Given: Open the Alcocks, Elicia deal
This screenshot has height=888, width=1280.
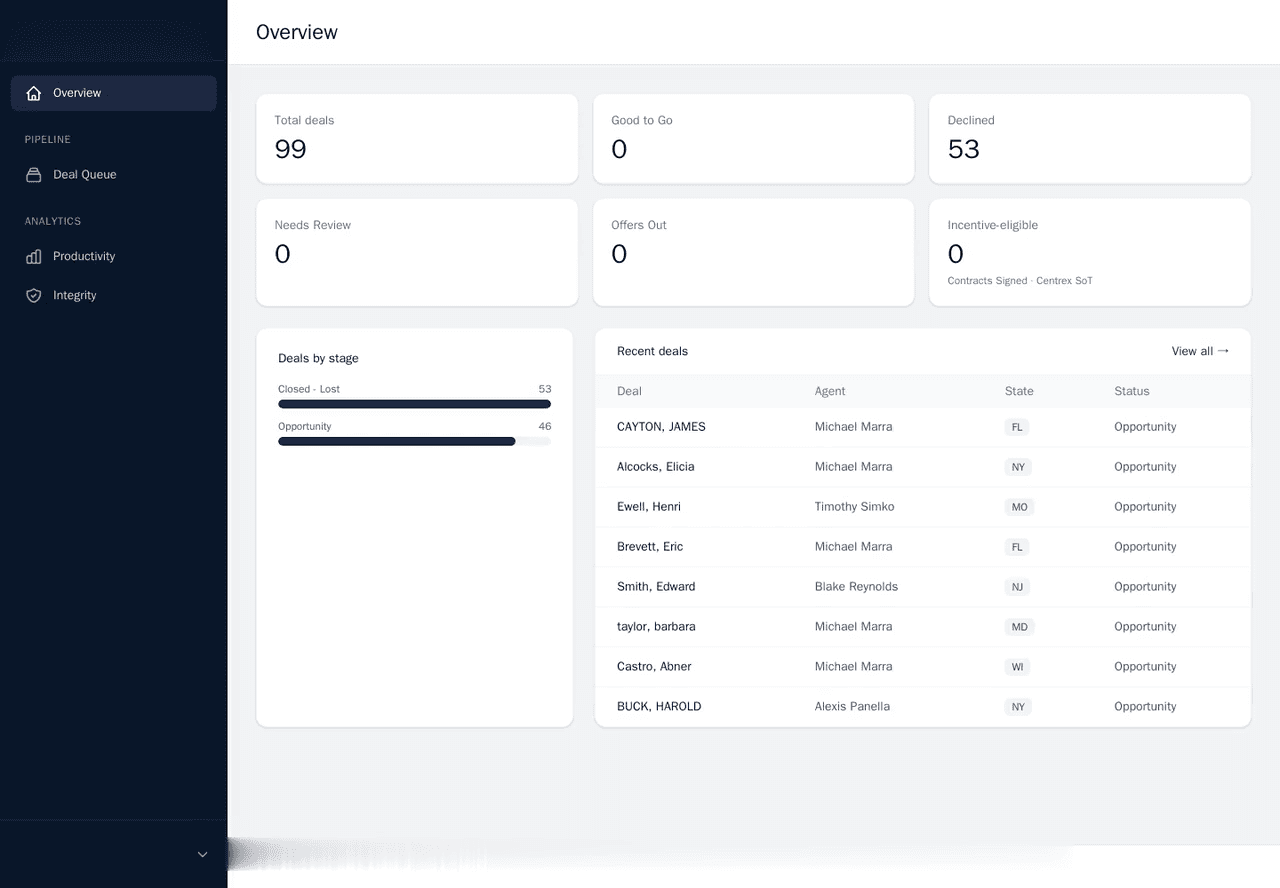Looking at the screenshot, I should point(655,467).
